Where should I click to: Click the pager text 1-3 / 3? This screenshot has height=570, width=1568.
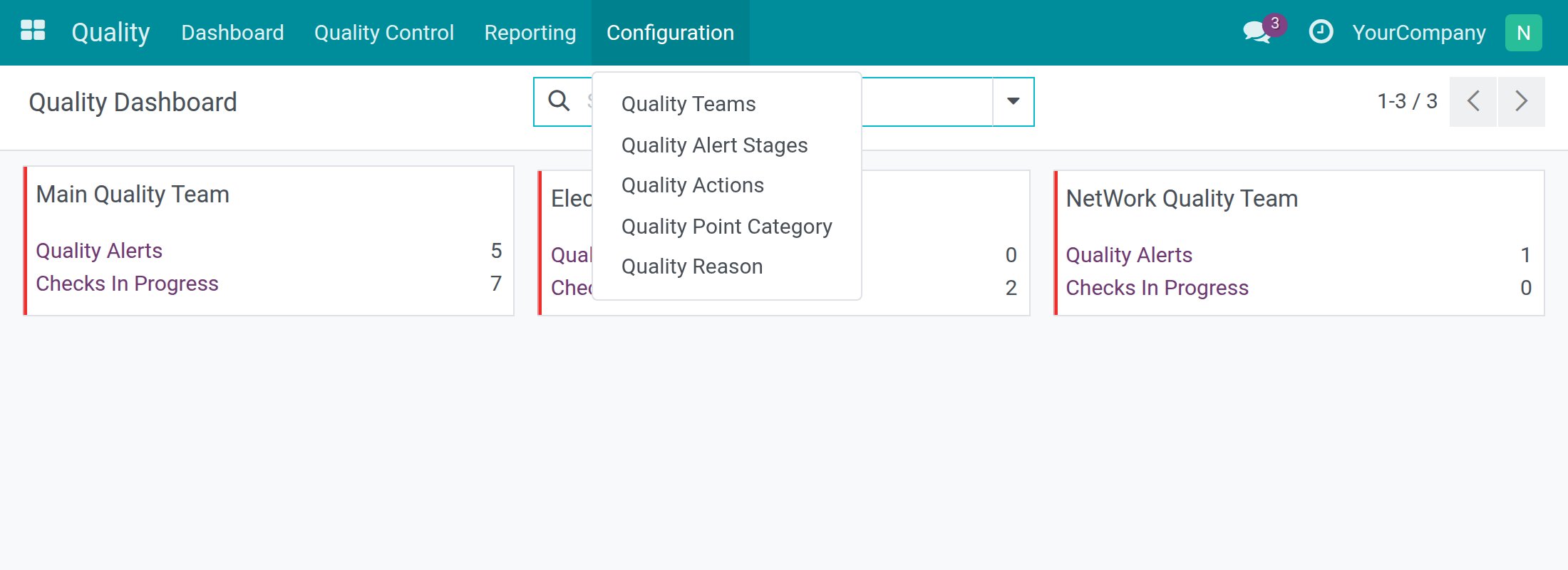tap(1407, 102)
